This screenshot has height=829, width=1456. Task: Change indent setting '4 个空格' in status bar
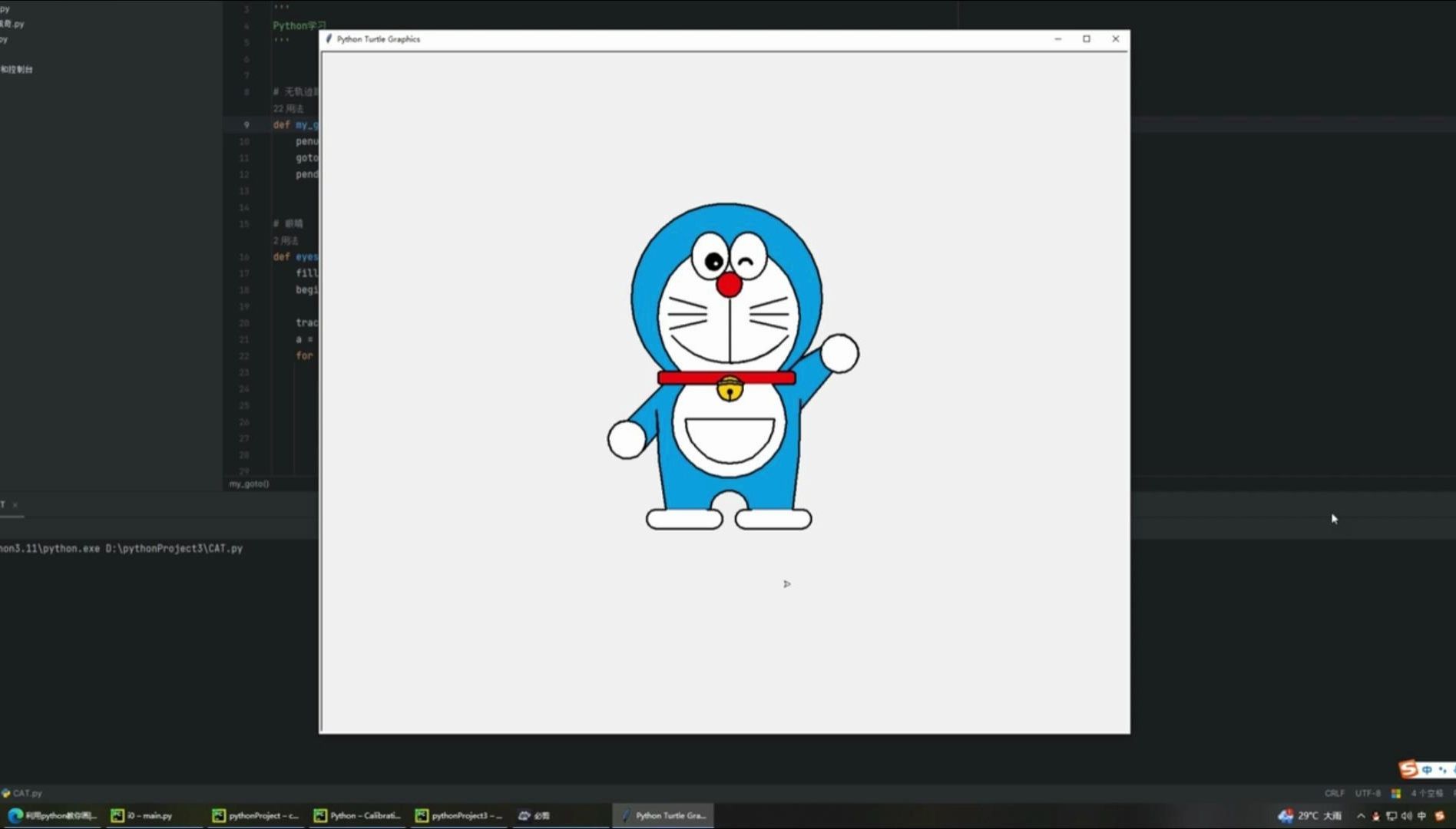[x=1427, y=793]
